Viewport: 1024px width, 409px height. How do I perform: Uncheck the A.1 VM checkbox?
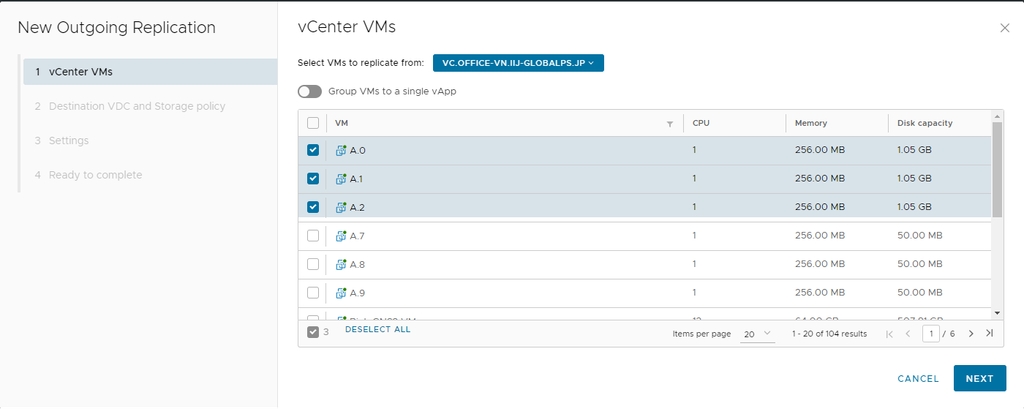click(313, 178)
